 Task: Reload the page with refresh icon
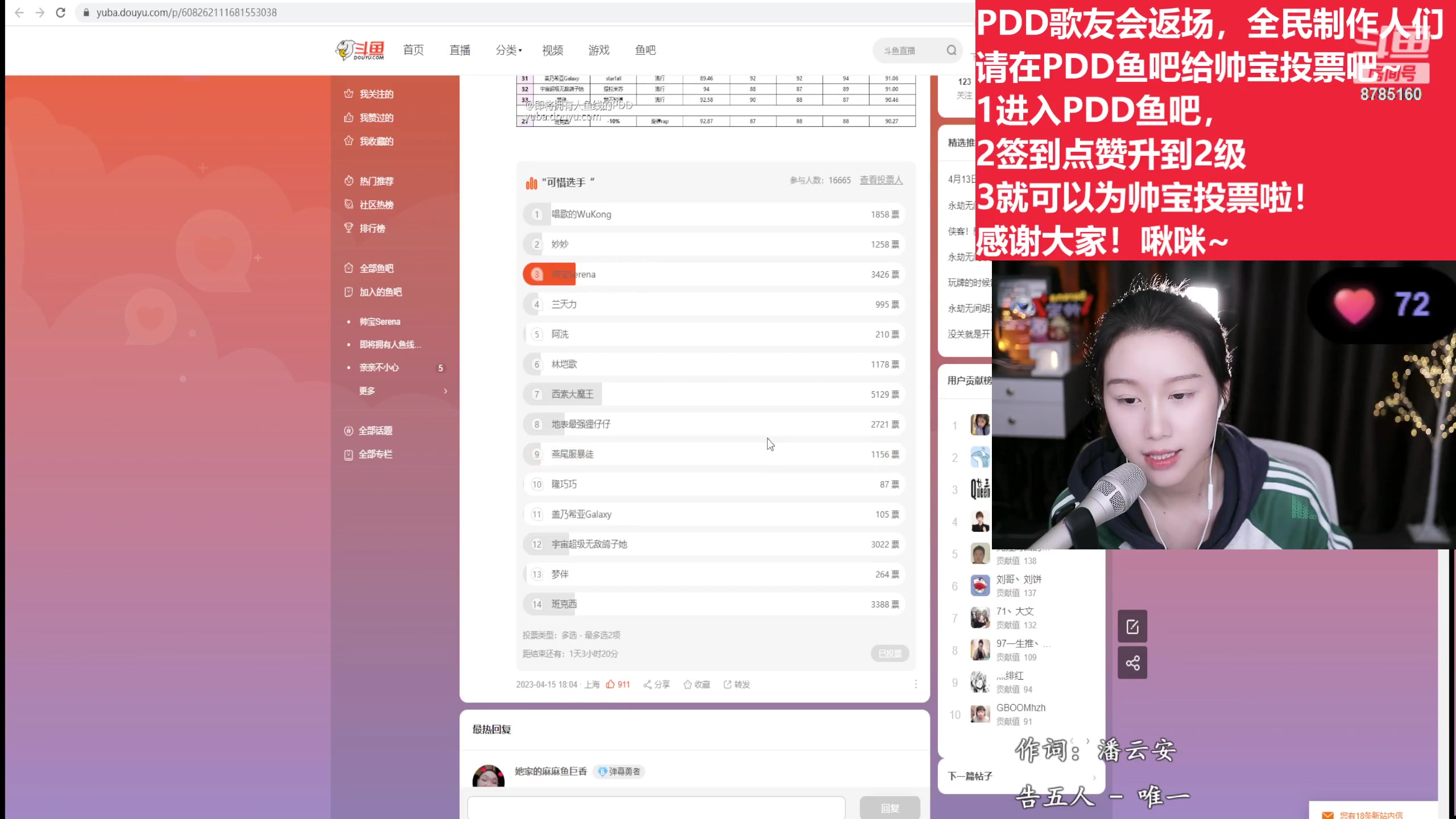pyautogui.click(x=61, y=13)
